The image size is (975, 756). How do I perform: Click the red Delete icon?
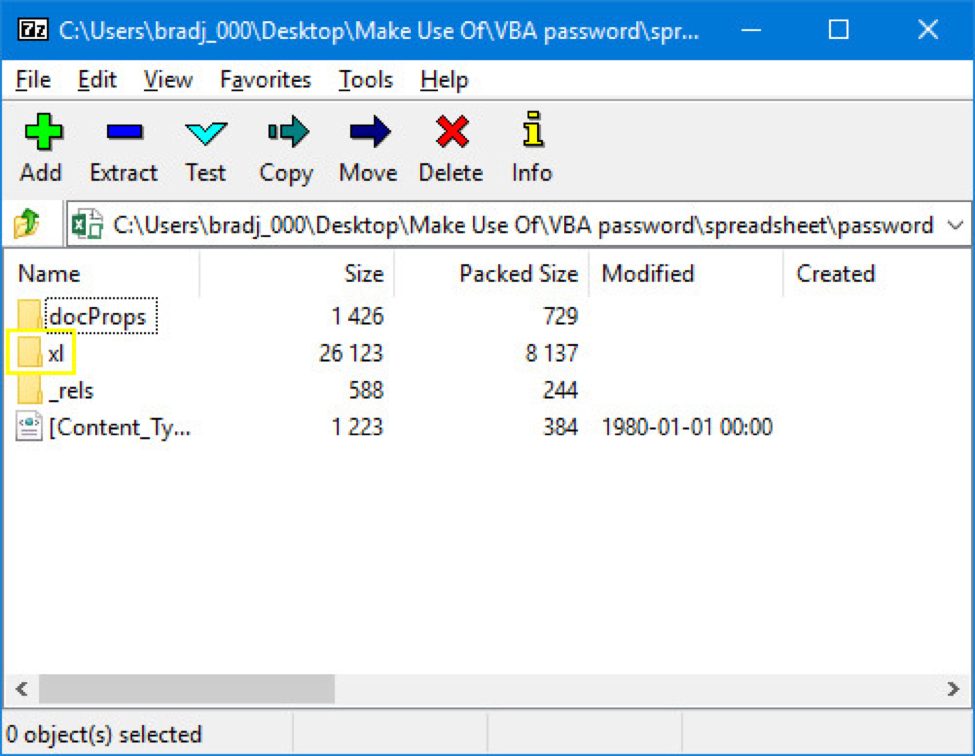(x=450, y=133)
